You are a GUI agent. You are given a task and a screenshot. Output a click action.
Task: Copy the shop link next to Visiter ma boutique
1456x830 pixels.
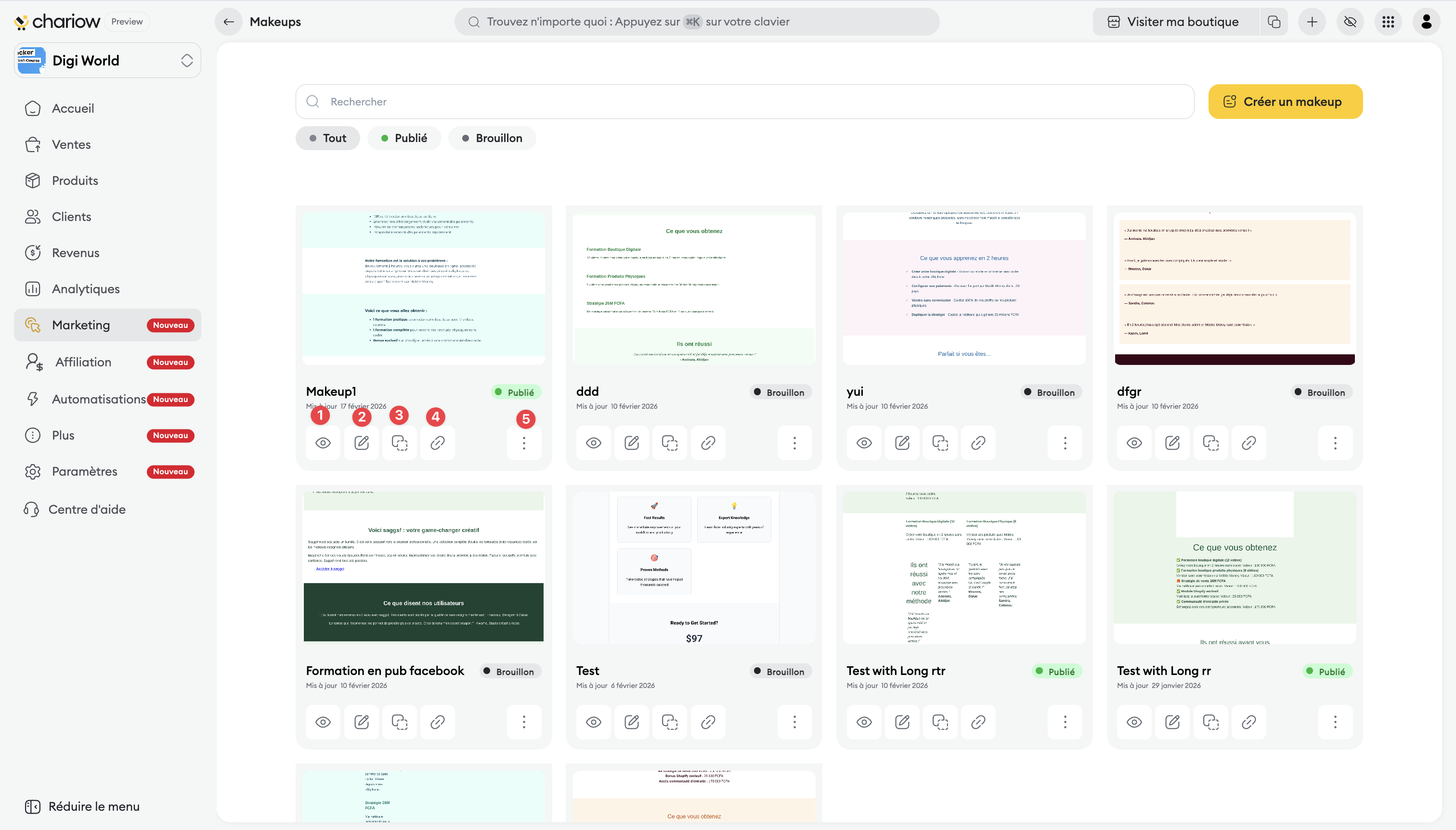[x=1274, y=22]
